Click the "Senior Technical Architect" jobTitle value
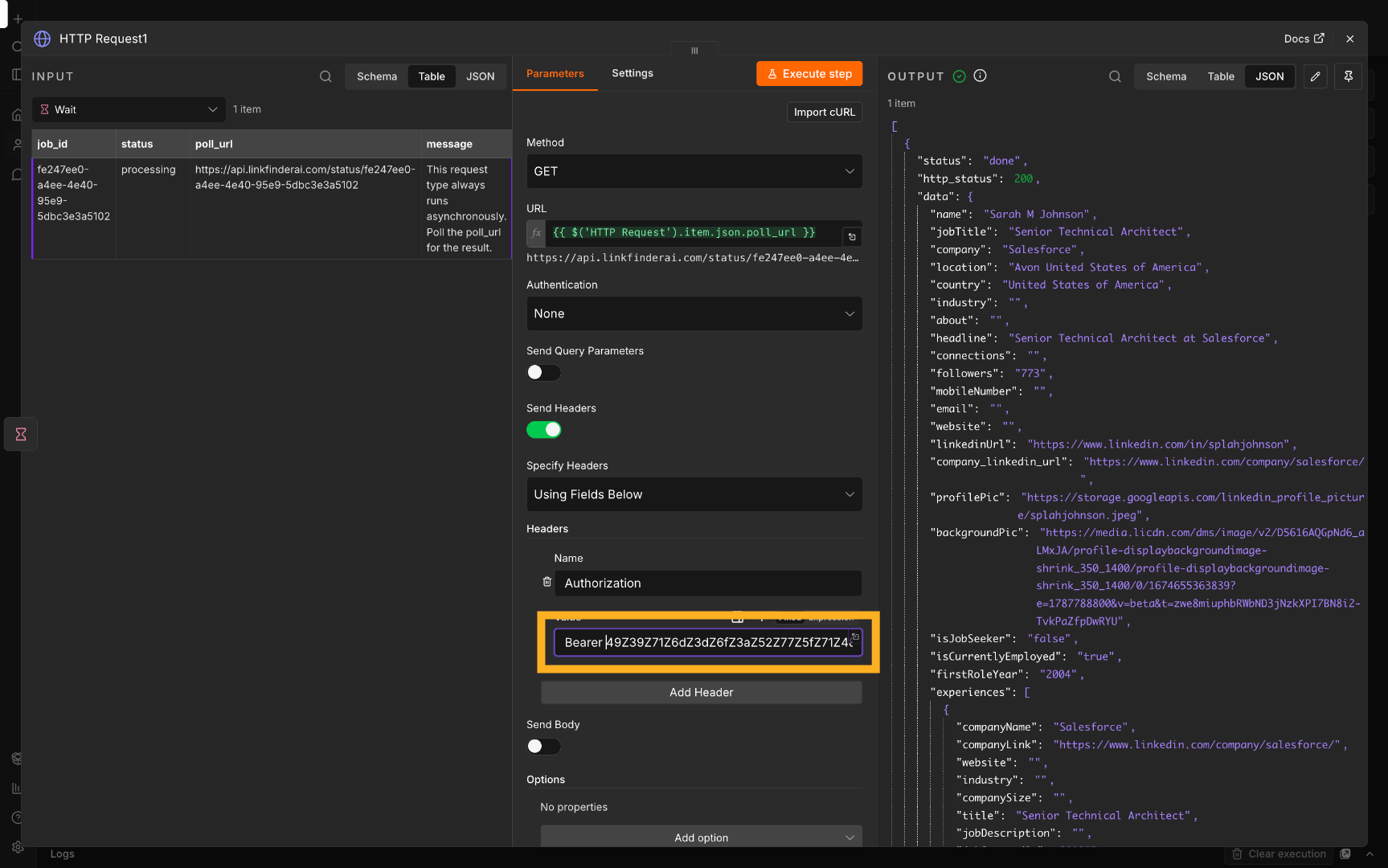This screenshot has width=1388, height=868. point(1096,231)
